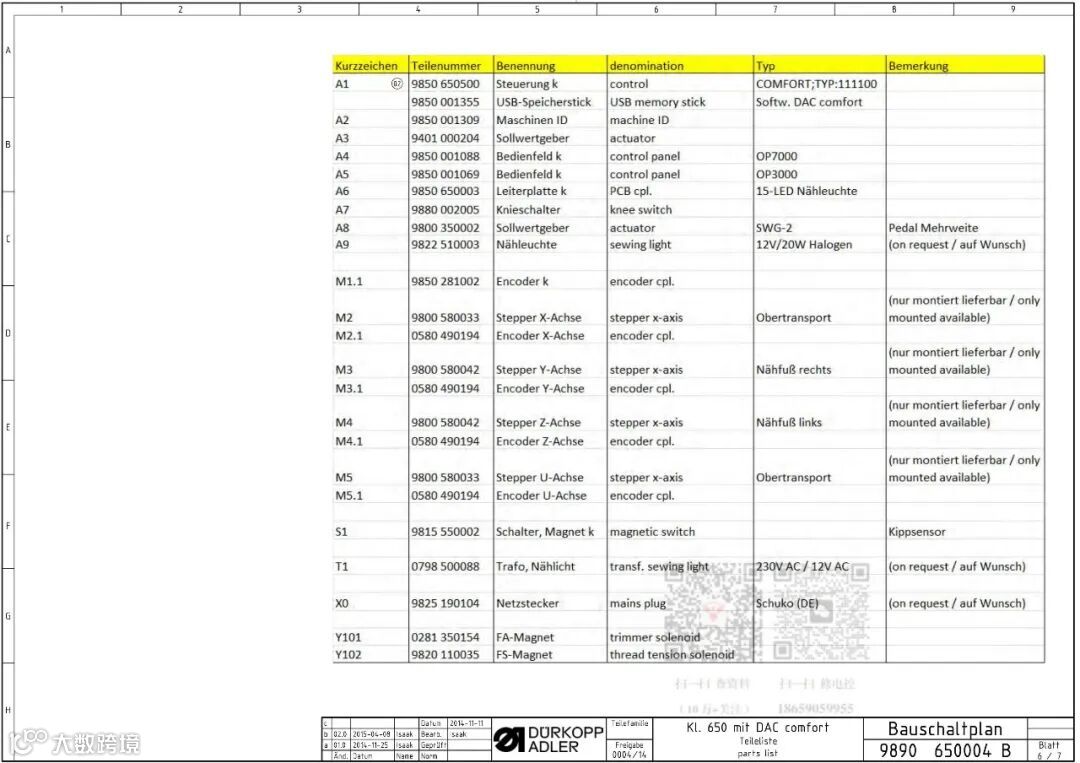1080x763 pixels.
Task: Select the 12V/20W Halogen cell
Action: (x=803, y=244)
